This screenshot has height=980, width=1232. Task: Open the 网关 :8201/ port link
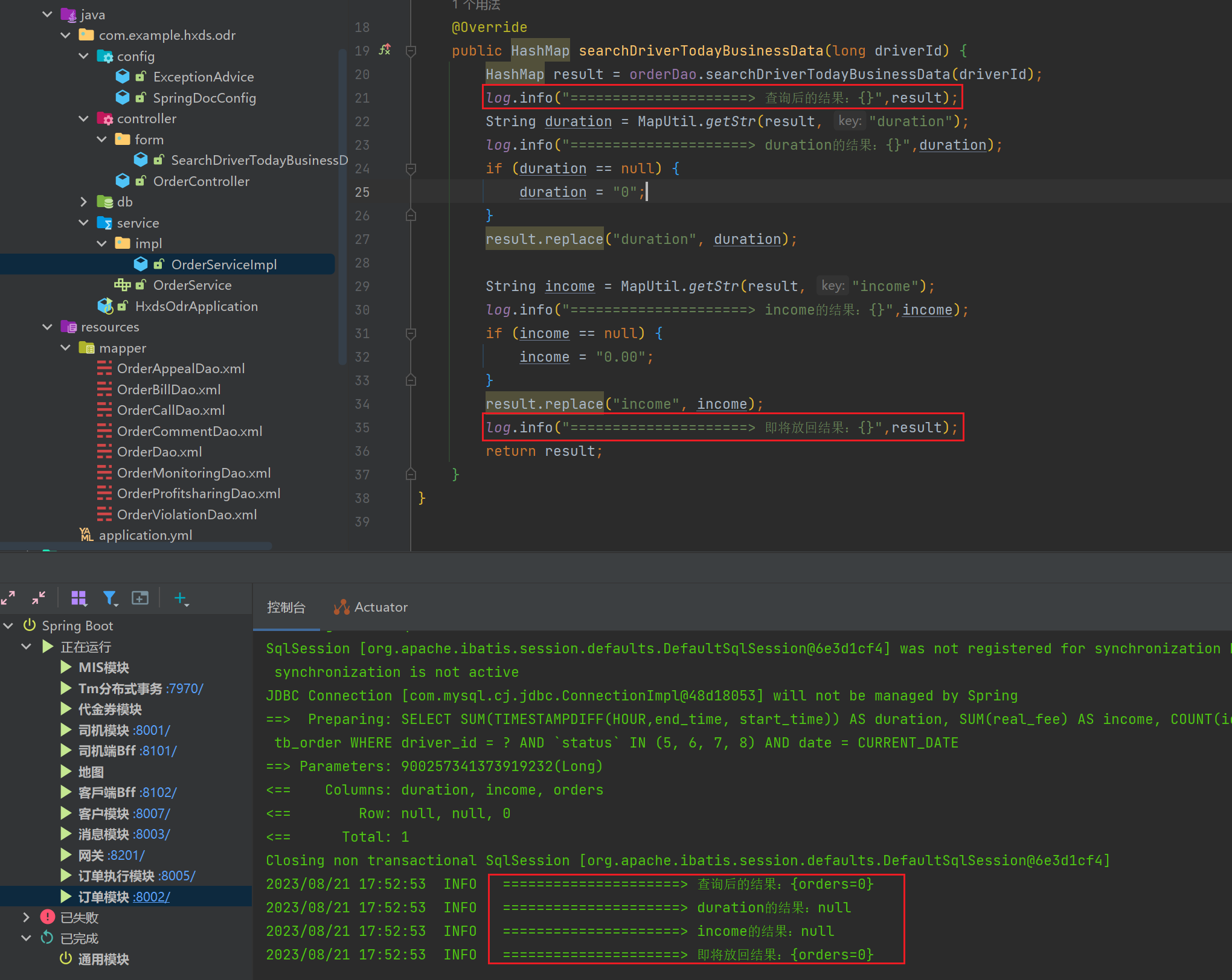coord(126,855)
